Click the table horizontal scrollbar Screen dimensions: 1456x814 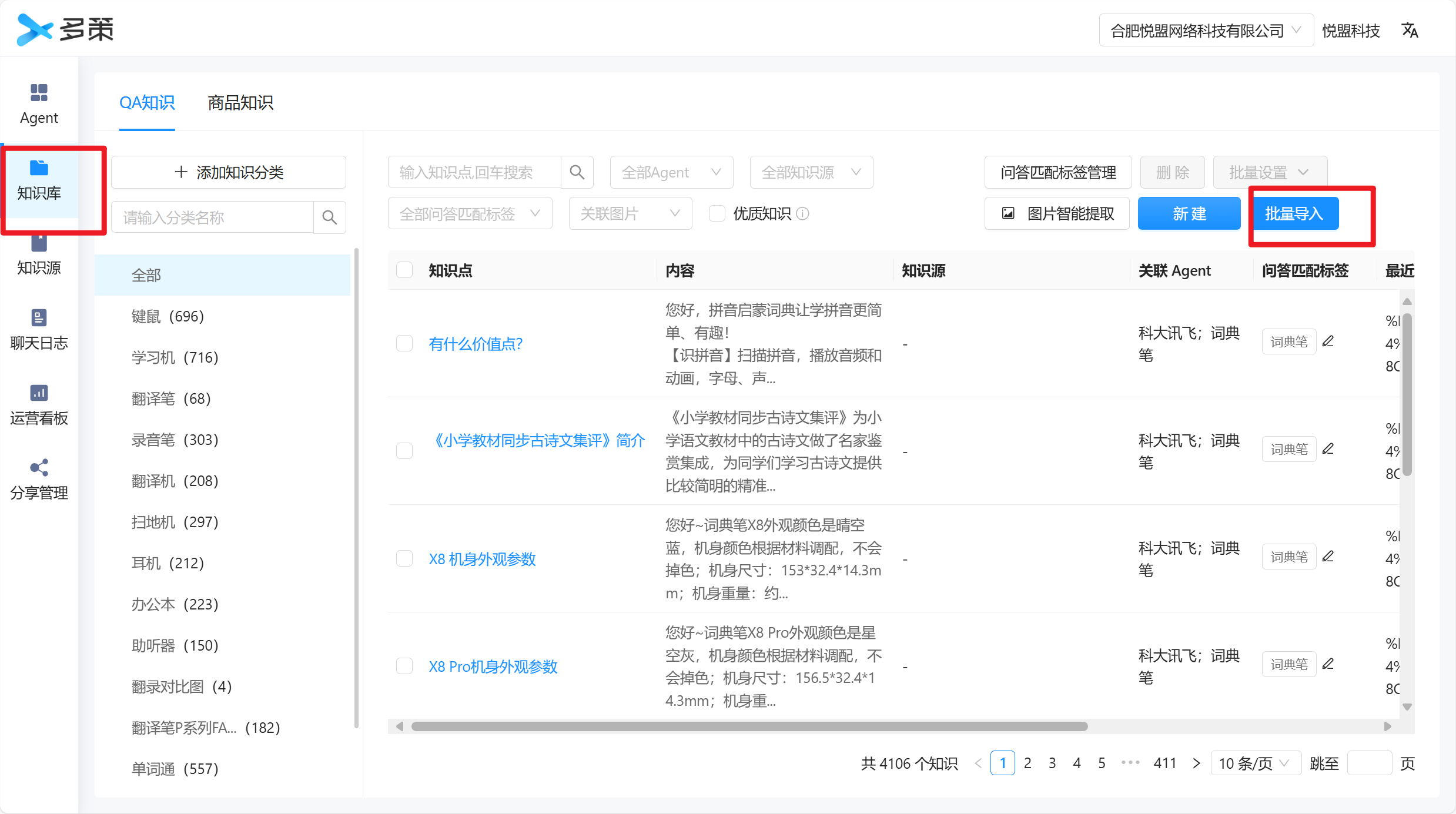(749, 726)
